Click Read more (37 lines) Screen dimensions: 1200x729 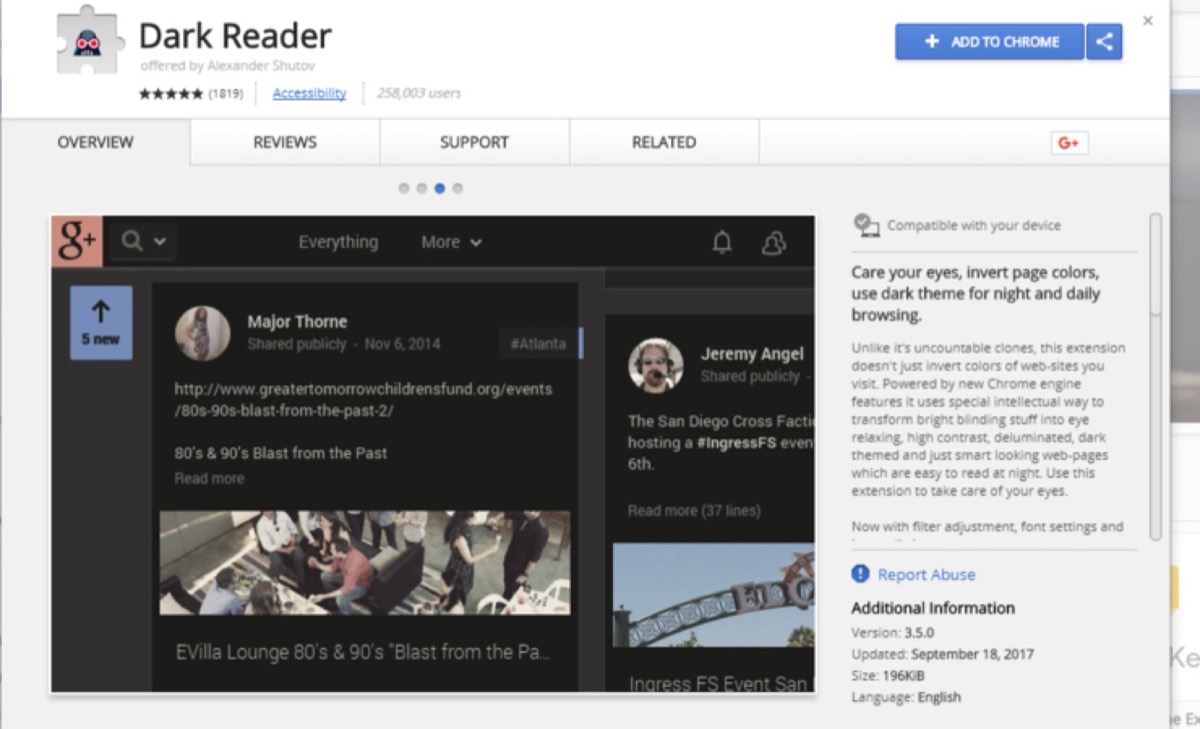click(x=694, y=510)
